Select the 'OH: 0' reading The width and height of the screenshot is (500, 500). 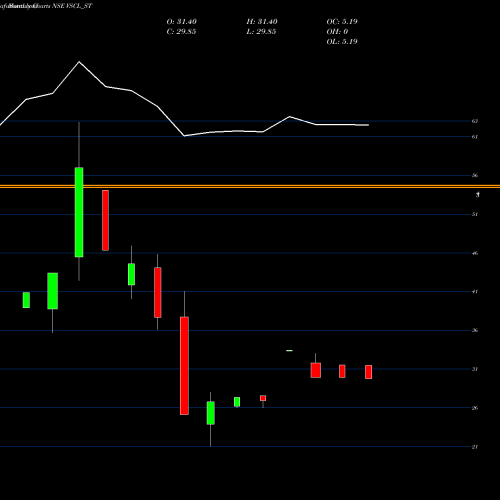pyautogui.click(x=337, y=32)
